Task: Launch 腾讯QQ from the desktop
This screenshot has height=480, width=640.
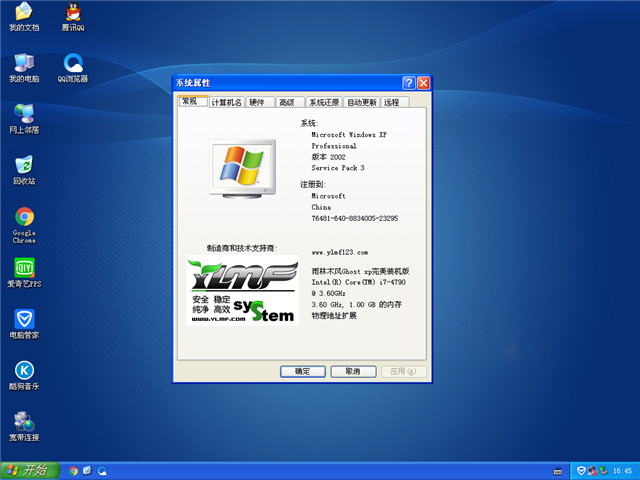Action: (73, 16)
